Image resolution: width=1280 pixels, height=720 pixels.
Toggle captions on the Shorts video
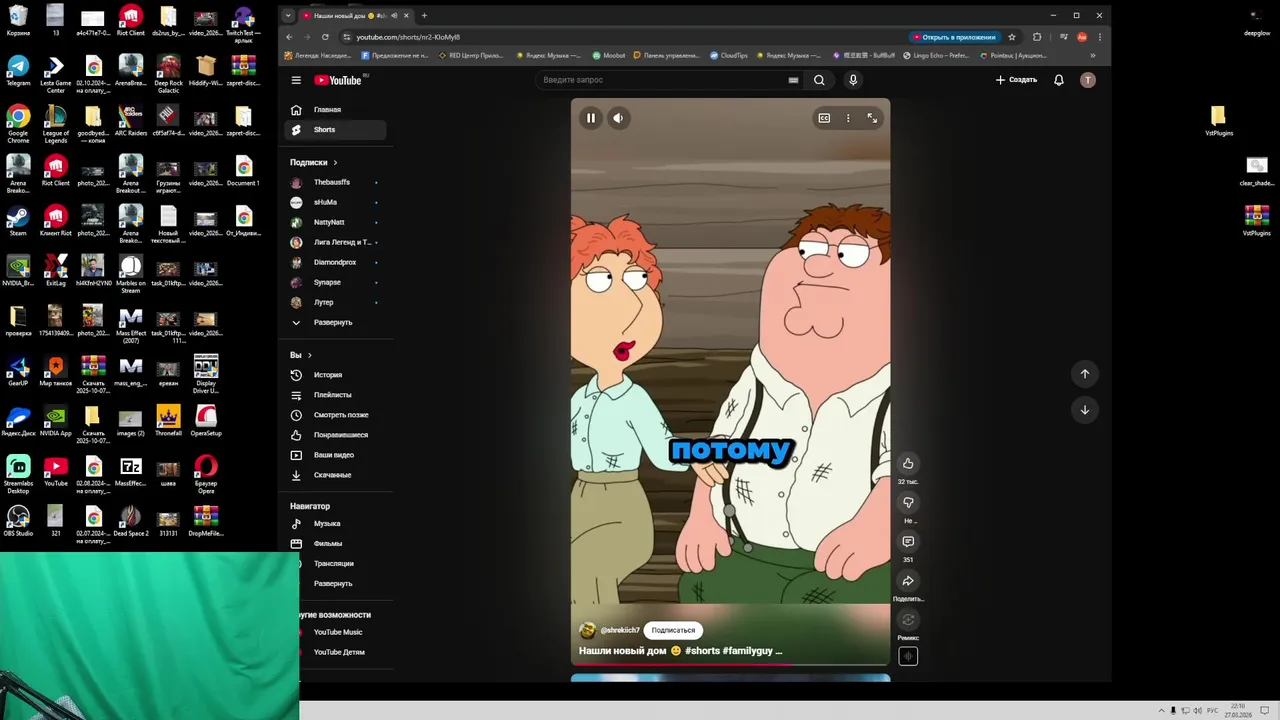tap(824, 118)
